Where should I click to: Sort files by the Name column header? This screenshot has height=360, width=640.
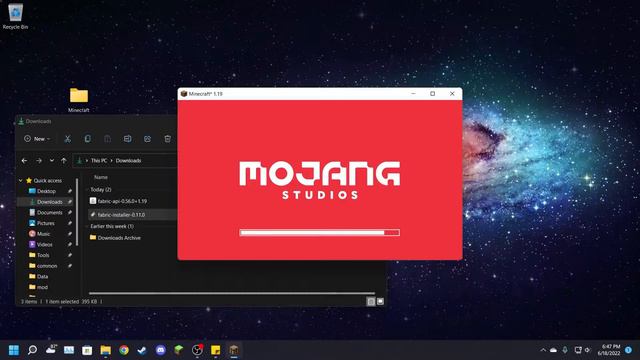(x=101, y=177)
